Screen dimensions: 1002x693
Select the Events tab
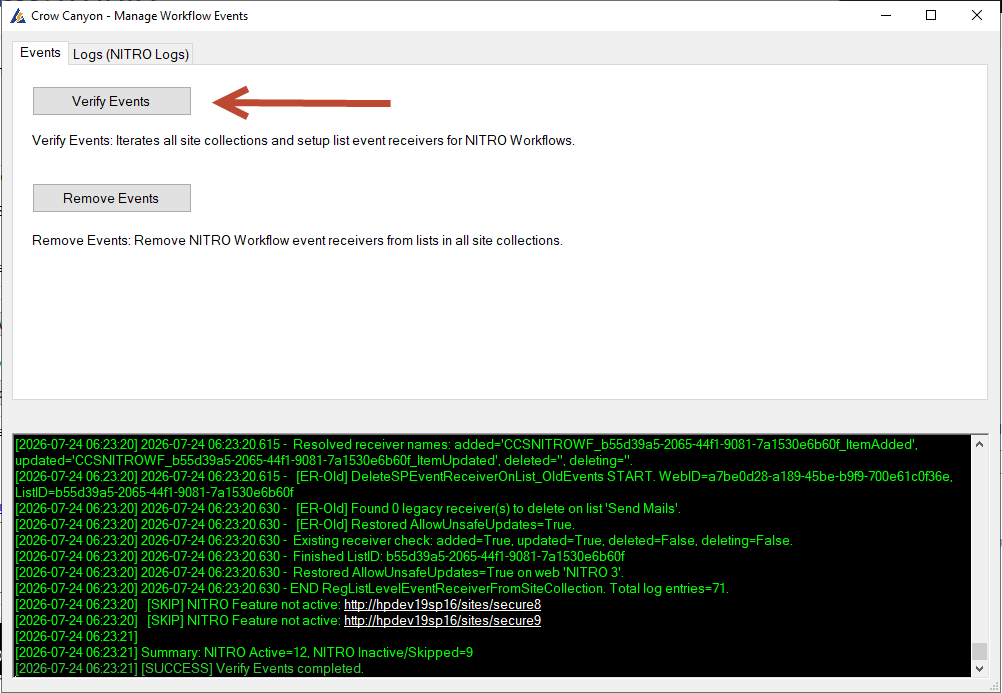click(x=40, y=52)
